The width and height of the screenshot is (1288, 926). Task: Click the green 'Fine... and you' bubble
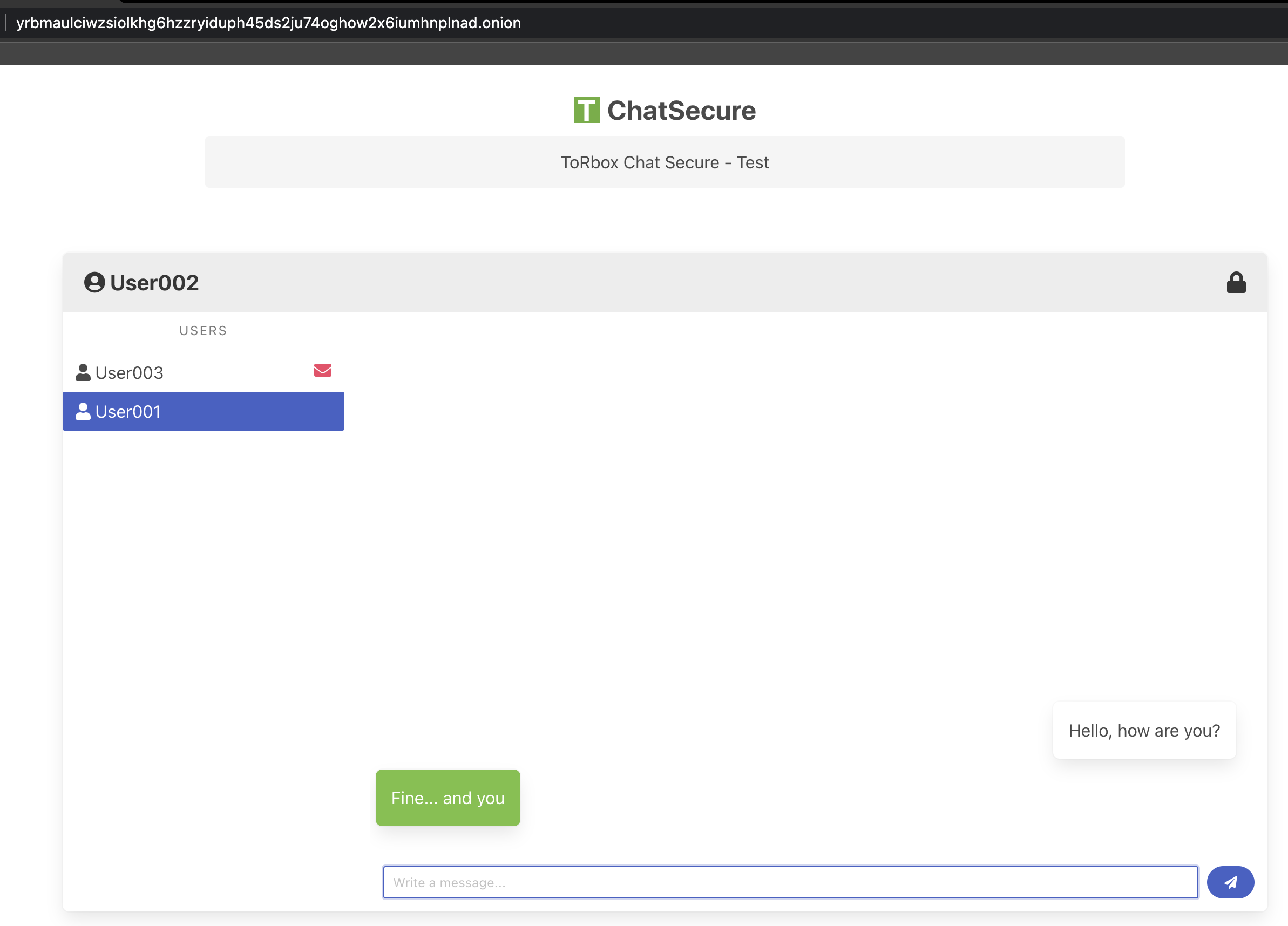coord(448,798)
